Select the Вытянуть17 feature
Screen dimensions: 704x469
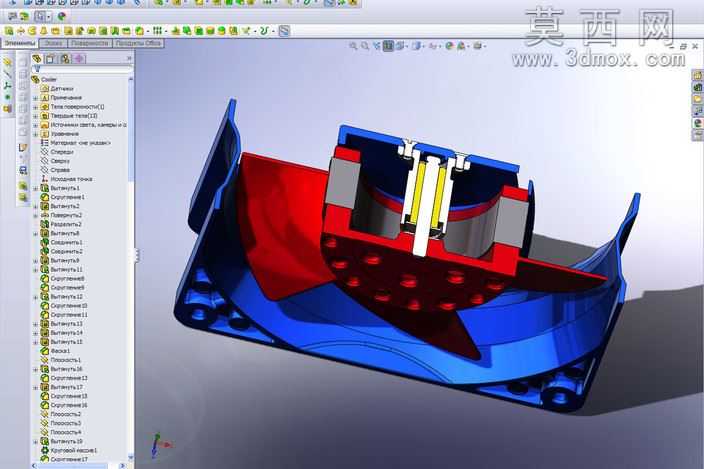pos(62,387)
